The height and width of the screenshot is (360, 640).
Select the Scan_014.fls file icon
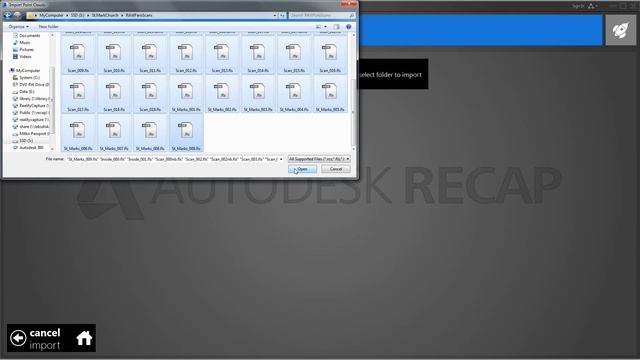point(258,53)
